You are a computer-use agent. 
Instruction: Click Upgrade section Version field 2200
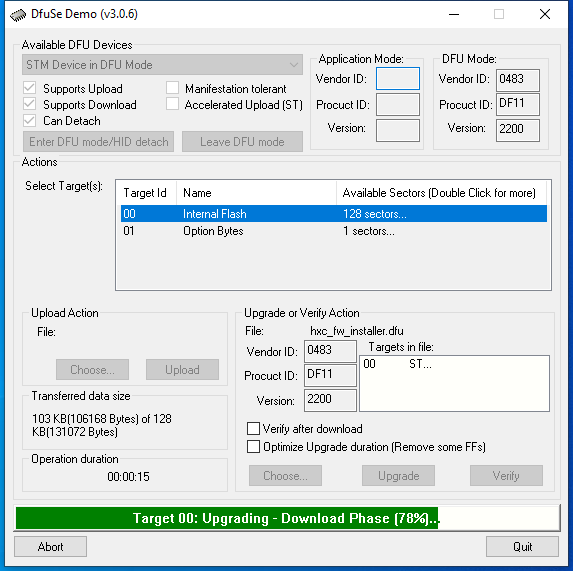tap(330, 400)
